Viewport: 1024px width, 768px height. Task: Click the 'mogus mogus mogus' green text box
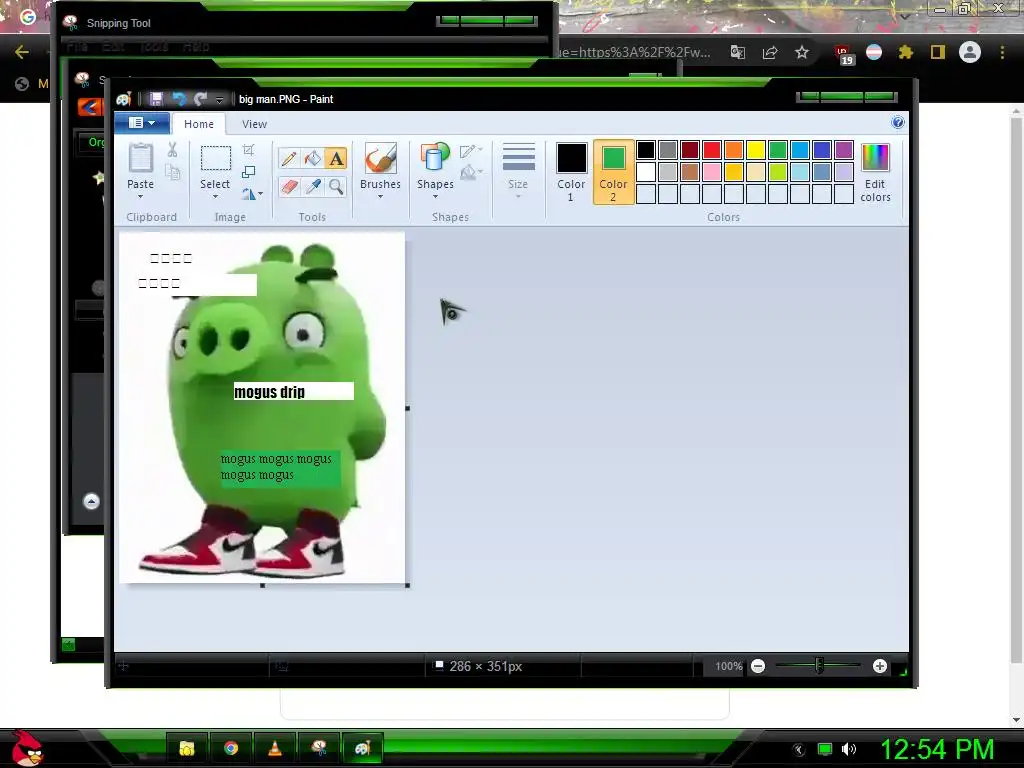point(280,468)
